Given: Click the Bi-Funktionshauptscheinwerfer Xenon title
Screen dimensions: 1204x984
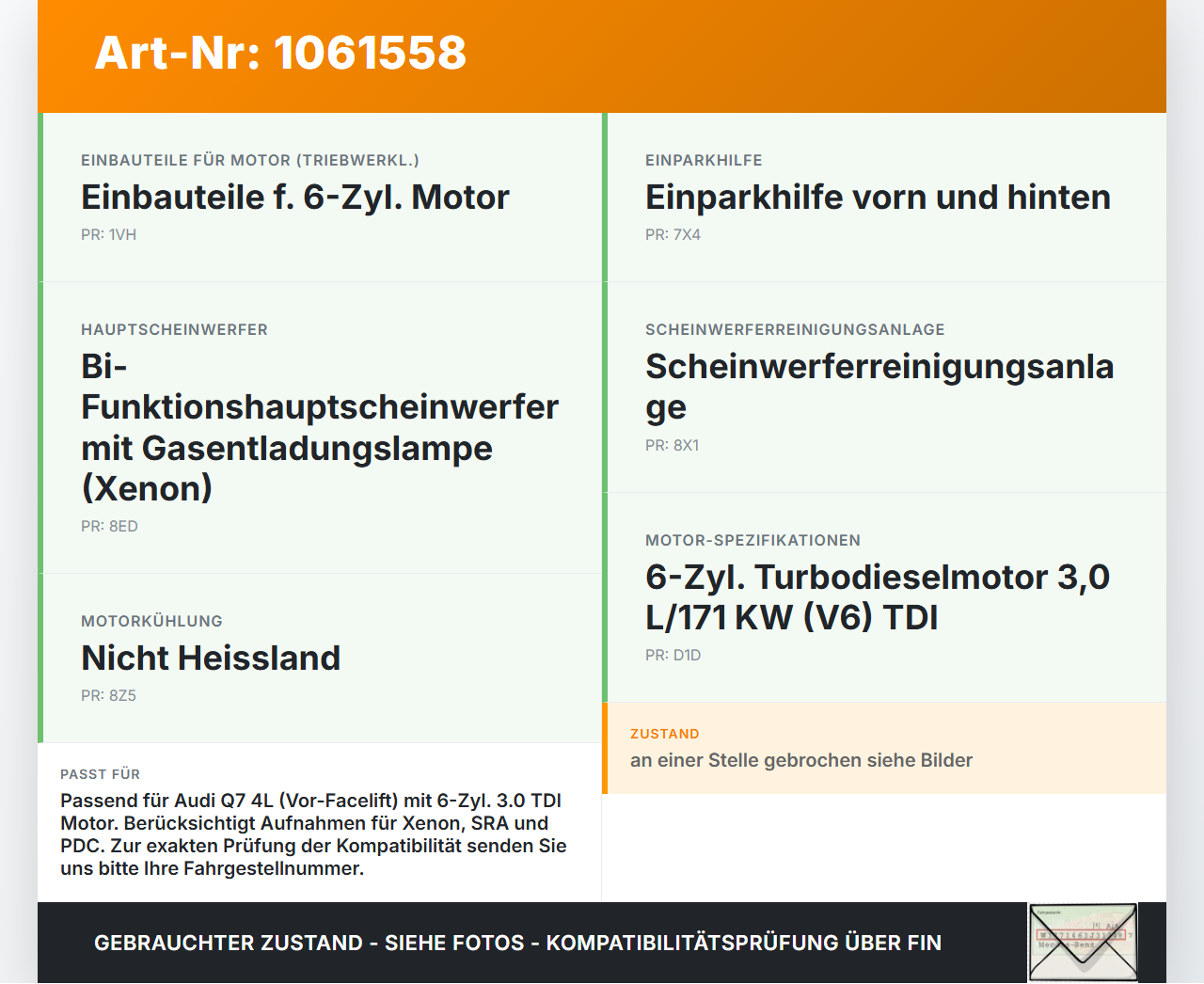Looking at the screenshot, I should pyautogui.click(x=320, y=427).
